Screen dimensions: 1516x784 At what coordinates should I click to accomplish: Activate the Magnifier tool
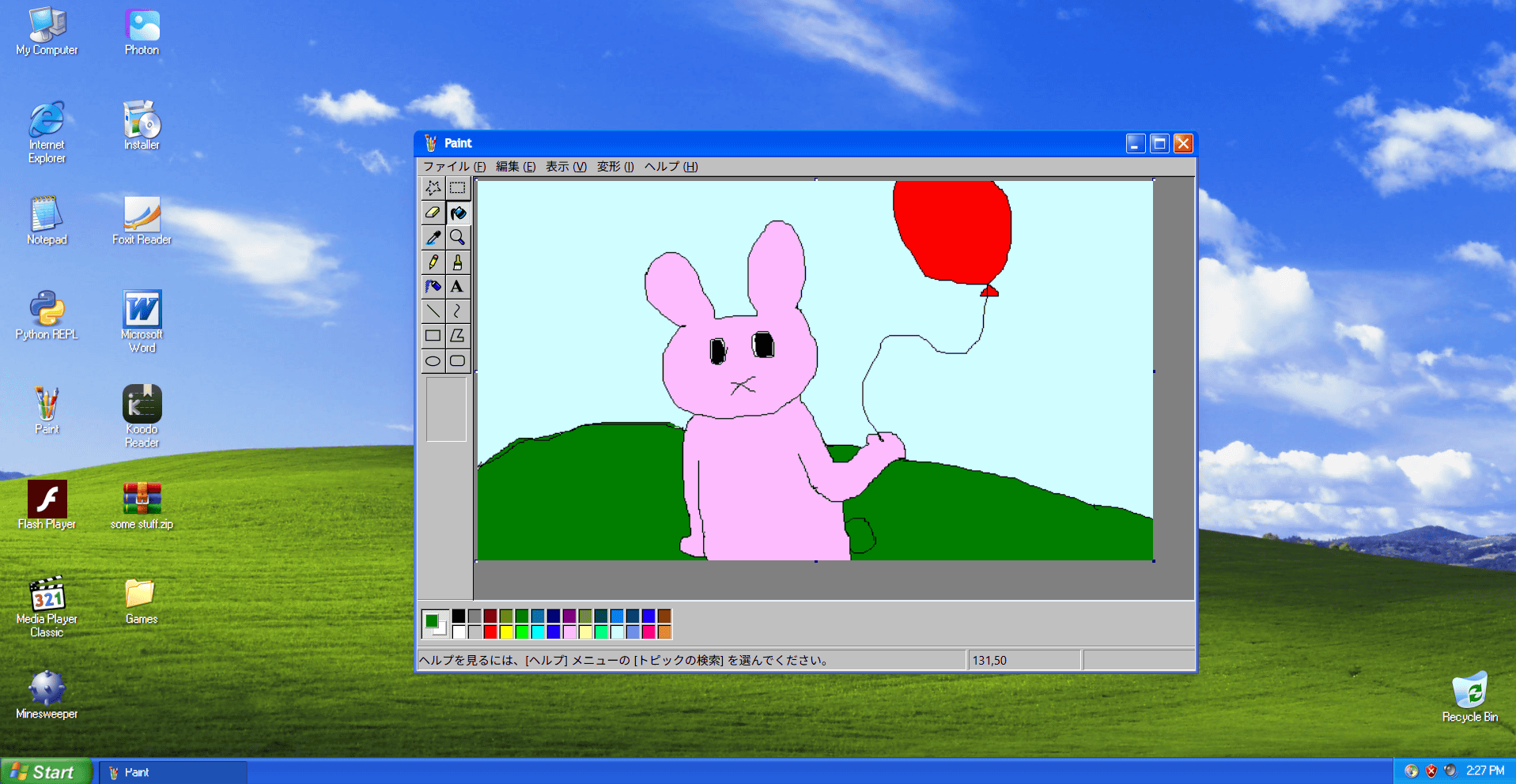458,237
